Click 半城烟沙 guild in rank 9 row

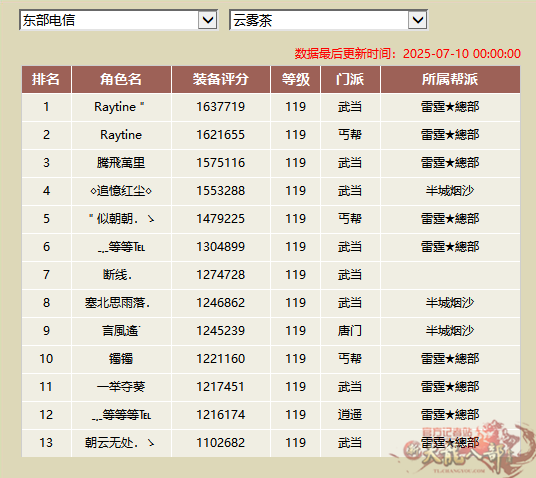[x=450, y=331]
